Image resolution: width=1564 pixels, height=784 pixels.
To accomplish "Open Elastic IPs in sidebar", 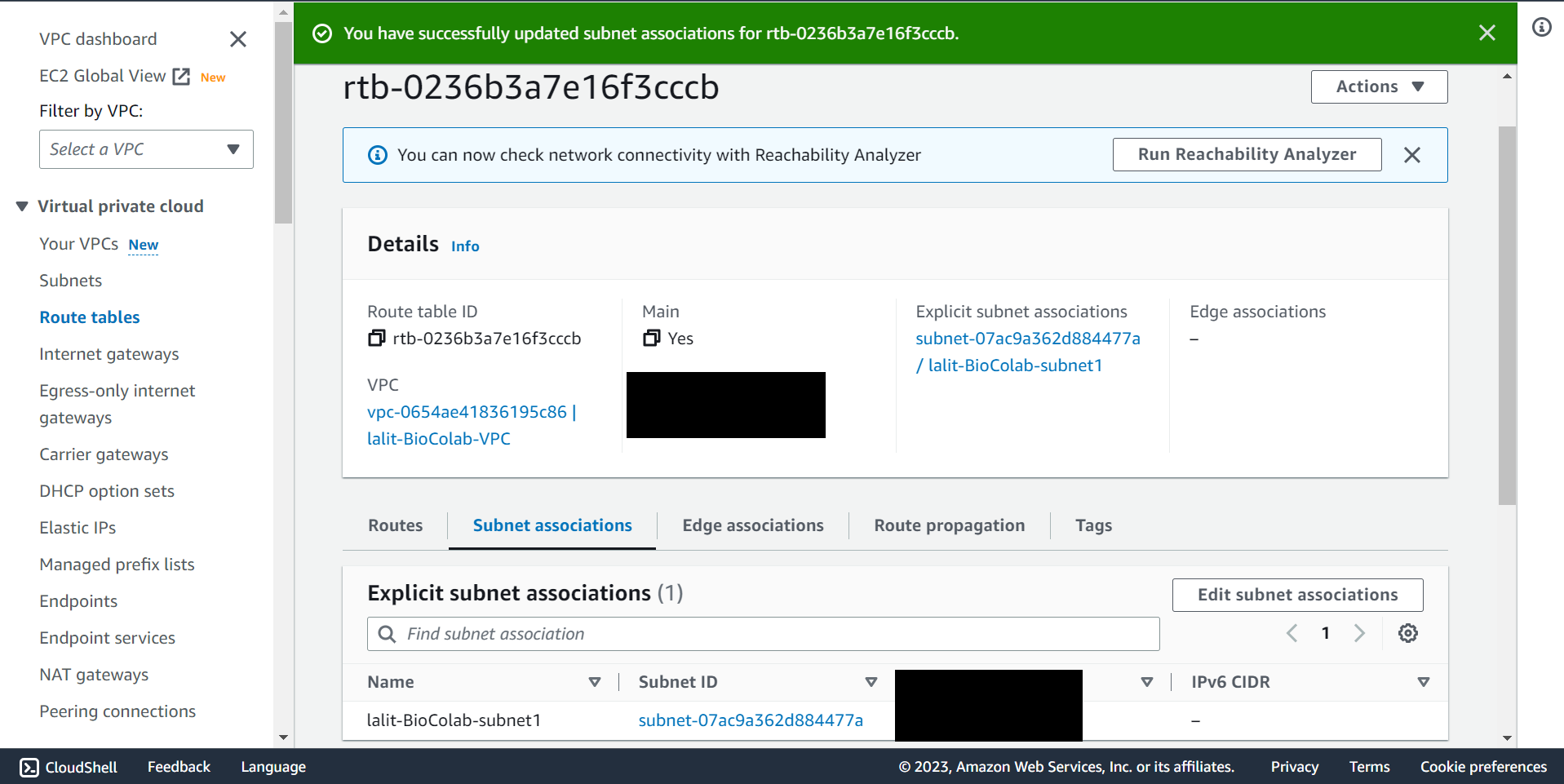I will (x=78, y=528).
